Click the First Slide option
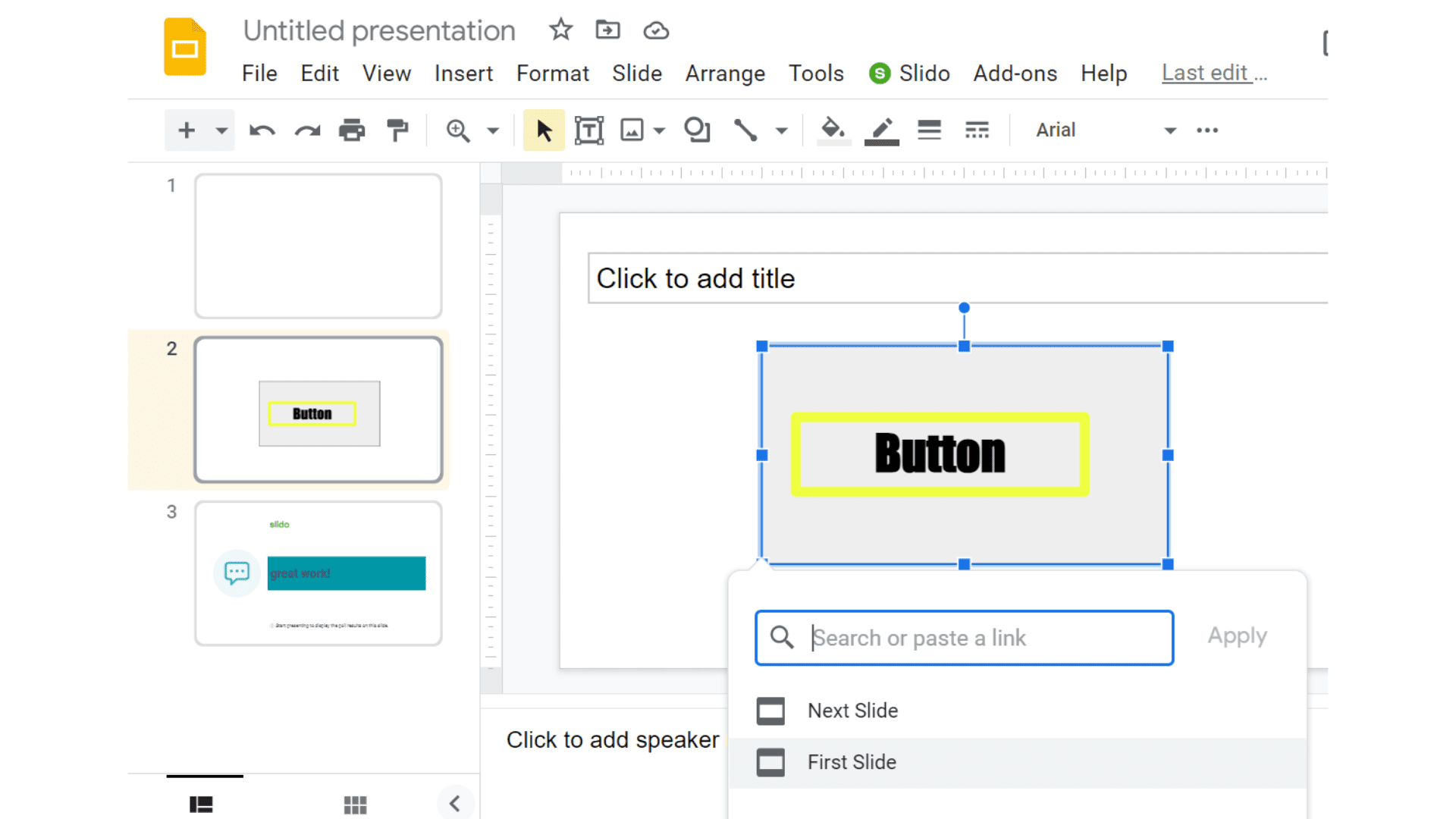1456x819 pixels. 851,762
